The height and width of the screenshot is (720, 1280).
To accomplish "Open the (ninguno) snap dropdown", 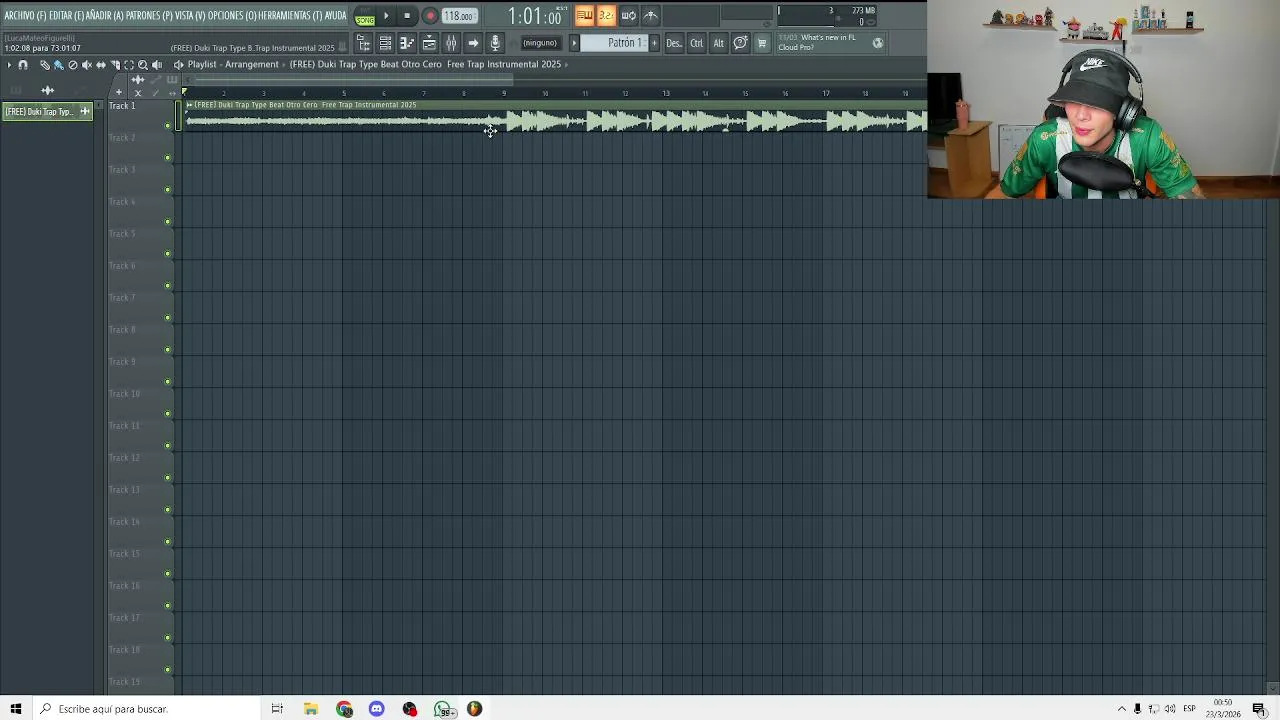I will [540, 43].
